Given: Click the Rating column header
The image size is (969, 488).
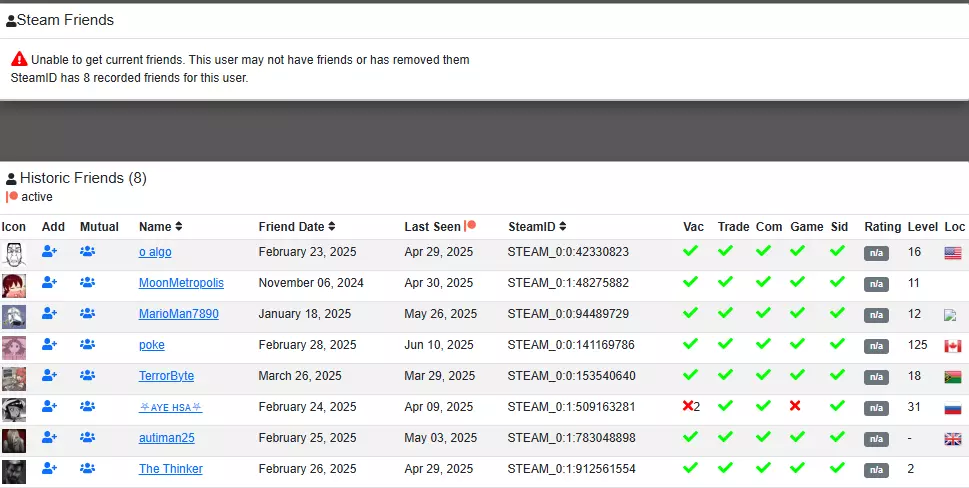Looking at the screenshot, I should (x=882, y=227).
